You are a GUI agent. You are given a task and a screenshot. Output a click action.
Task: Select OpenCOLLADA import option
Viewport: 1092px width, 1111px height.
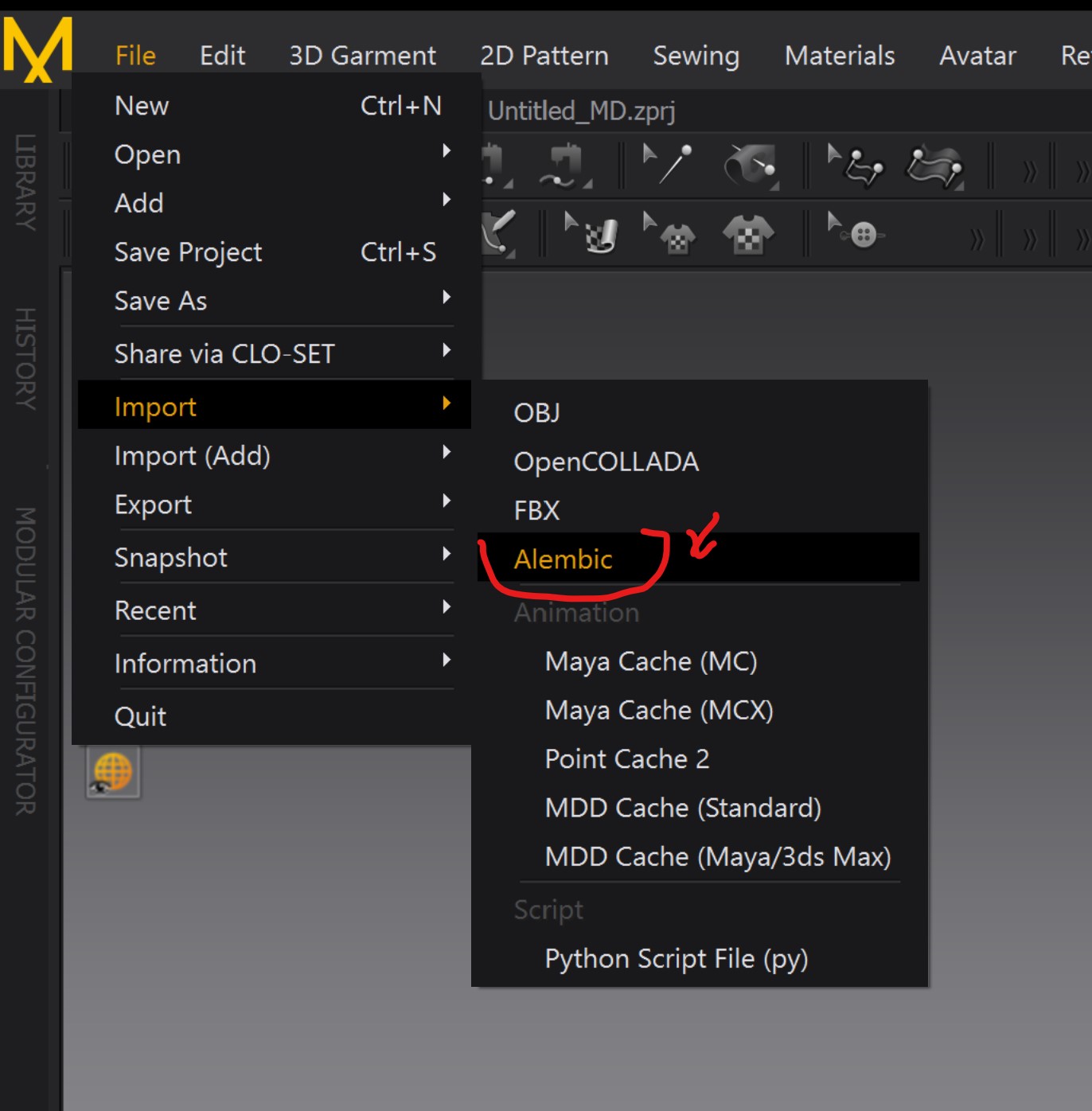(x=699, y=462)
